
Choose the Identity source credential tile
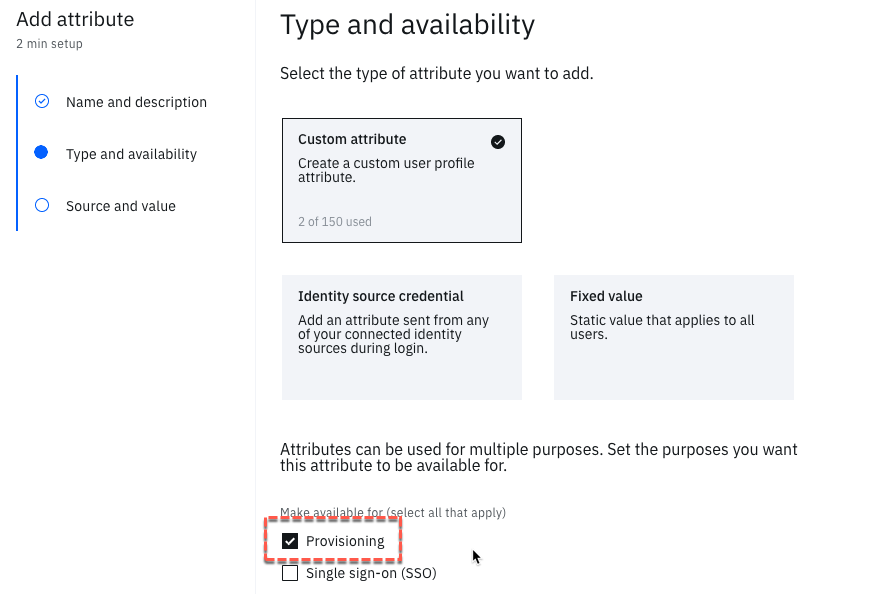coord(401,337)
